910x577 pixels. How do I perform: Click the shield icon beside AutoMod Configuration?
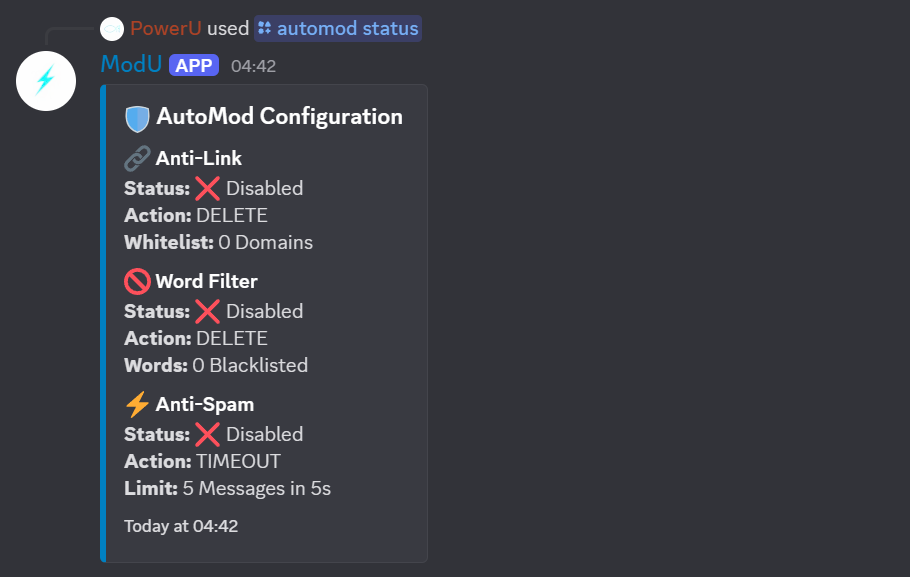[137, 117]
